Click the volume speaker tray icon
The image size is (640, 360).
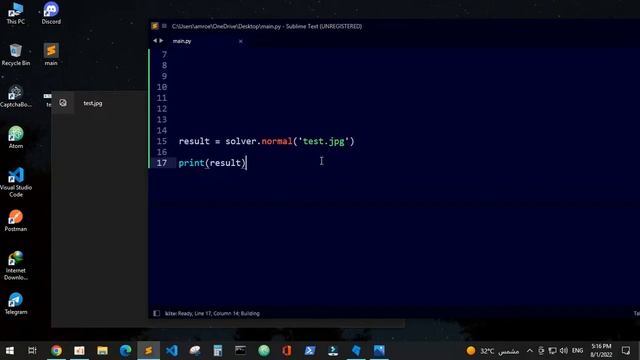564,351
